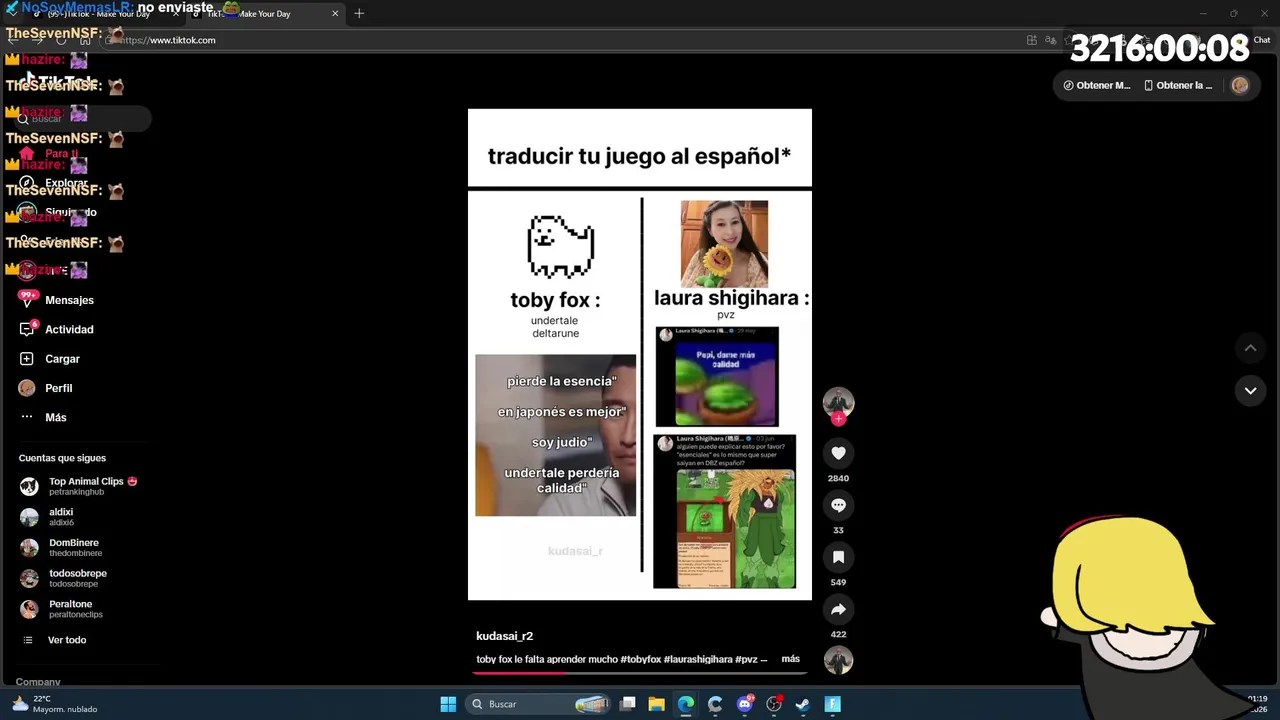This screenshot has height=720, width=1280.
Task: Open a new browser tab
Action: (359, 13)
